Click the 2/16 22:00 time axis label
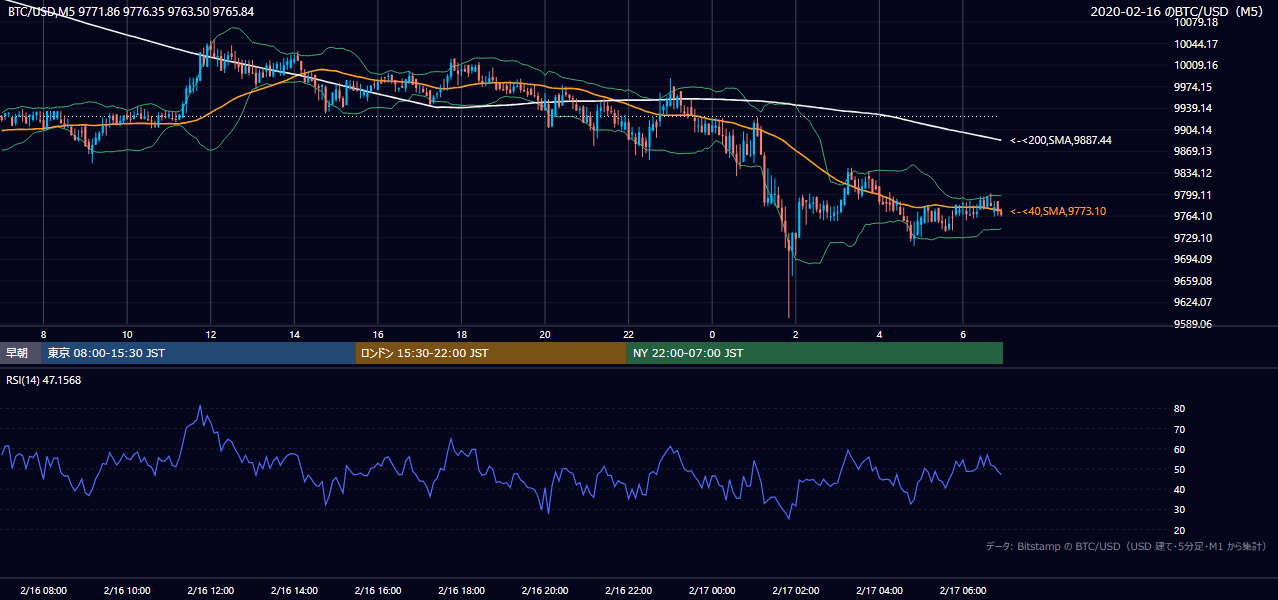Image resolution: width=1278 pixels, height=600 pixels. click(x=628, y=591)
